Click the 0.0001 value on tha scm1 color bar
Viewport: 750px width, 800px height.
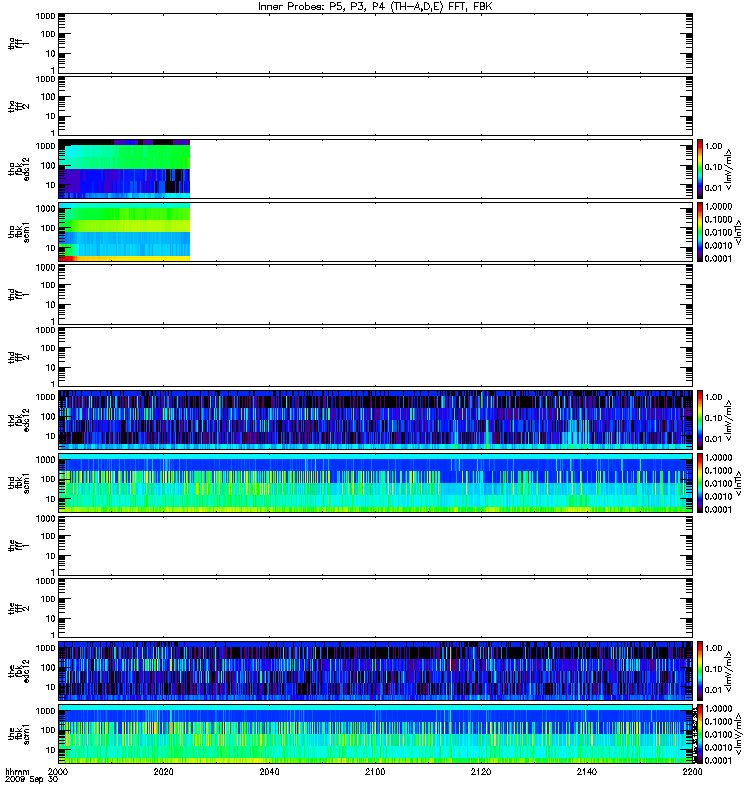718,259
